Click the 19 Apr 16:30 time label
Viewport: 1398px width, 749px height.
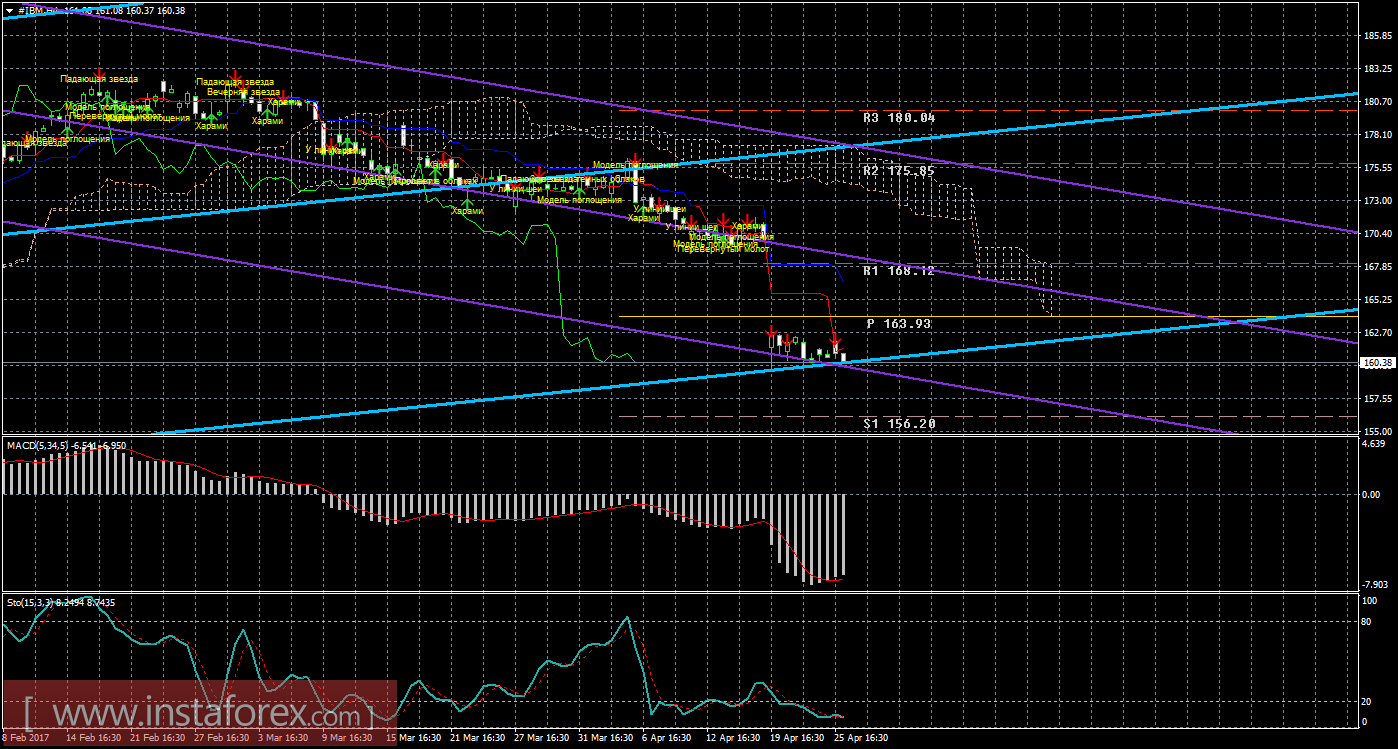pos(798,738)
